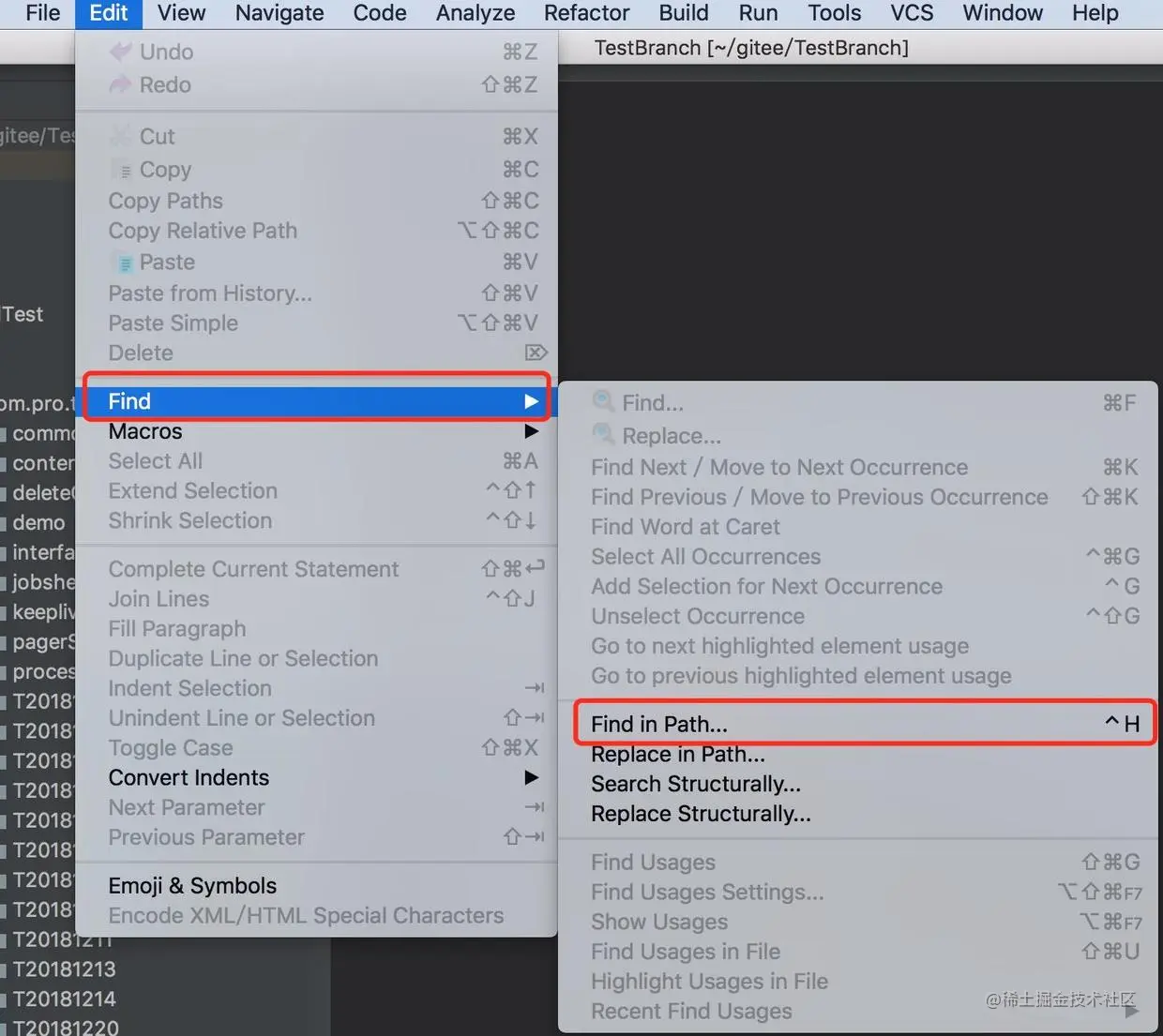Expand the Recent Find Usages submenu arrow

coord(1132,1011)
